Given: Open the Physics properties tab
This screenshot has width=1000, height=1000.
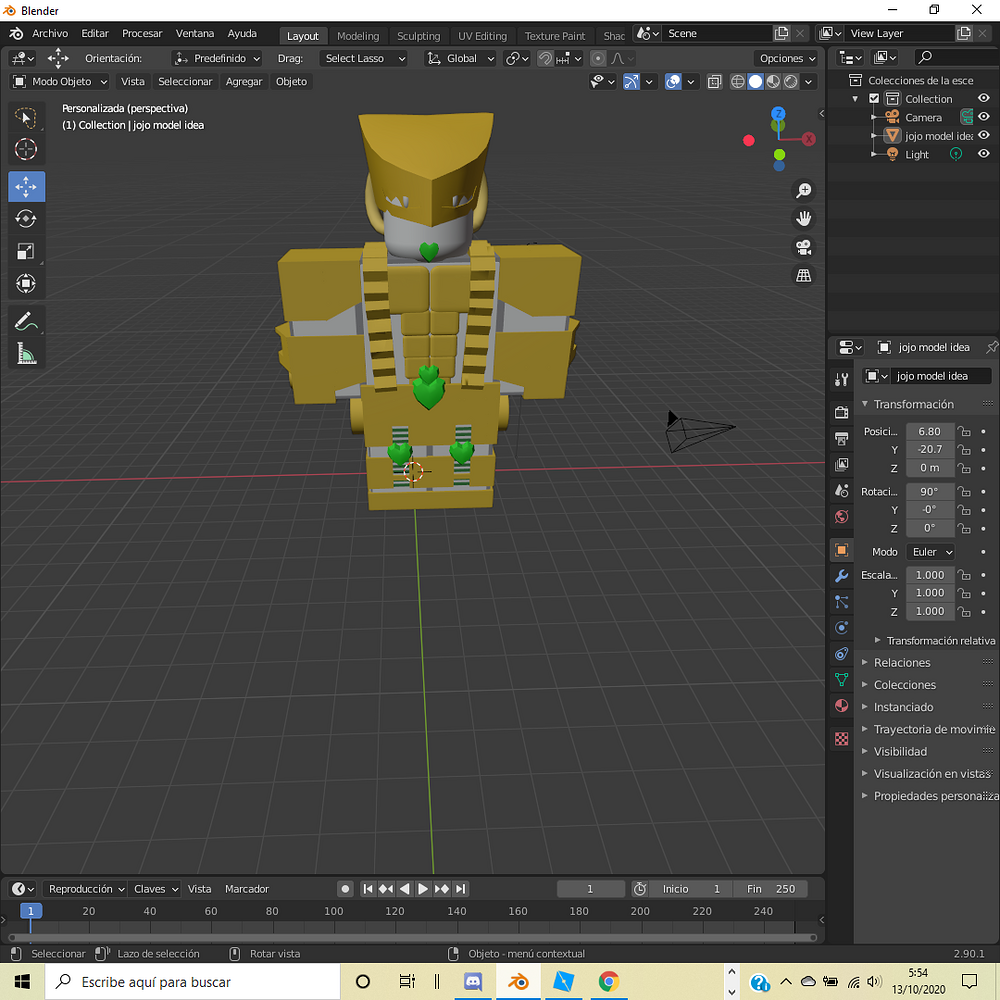Looking at the screenshot, I should pyautogui.click(x=841, y=627).
